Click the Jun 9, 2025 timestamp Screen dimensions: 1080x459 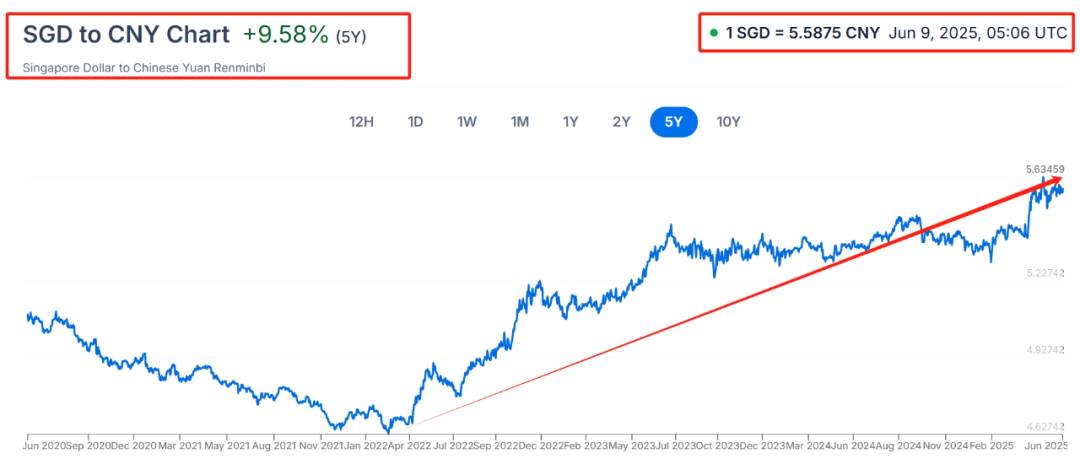pyautogui.click(x=978, y=32)
